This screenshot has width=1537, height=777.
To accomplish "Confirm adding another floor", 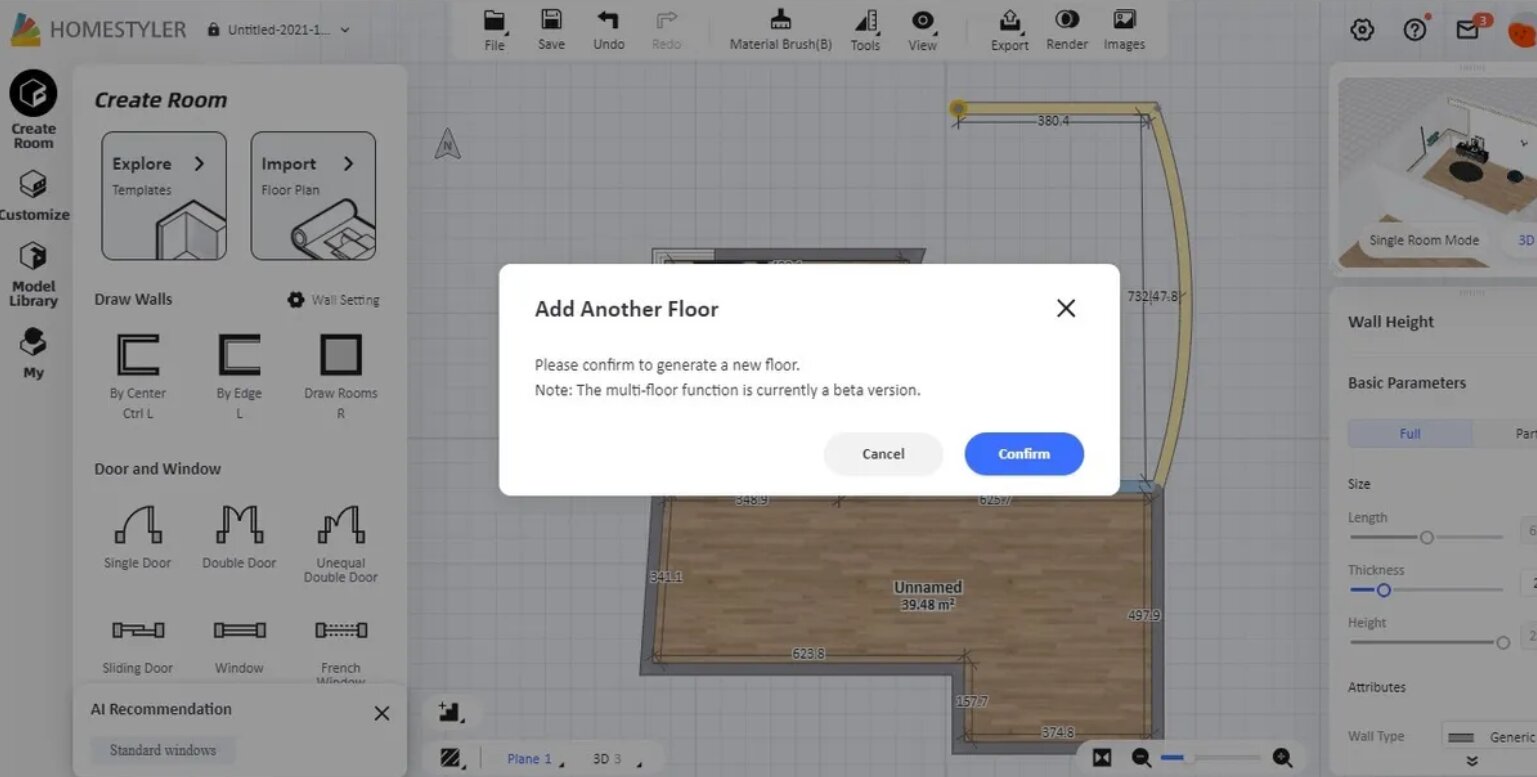I will (1024, 454).
